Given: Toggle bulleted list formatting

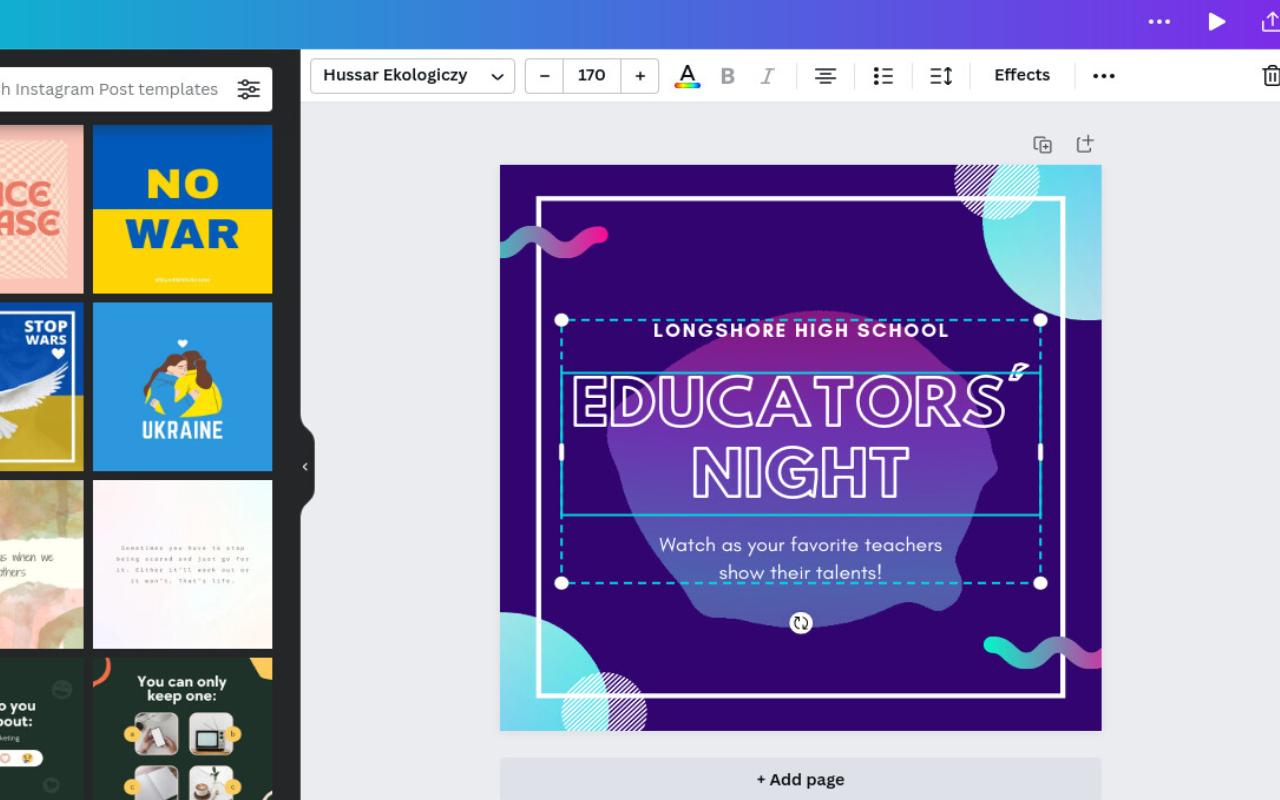Looking at the screenshot, I should pyautogui.click(x=883, y=76).
